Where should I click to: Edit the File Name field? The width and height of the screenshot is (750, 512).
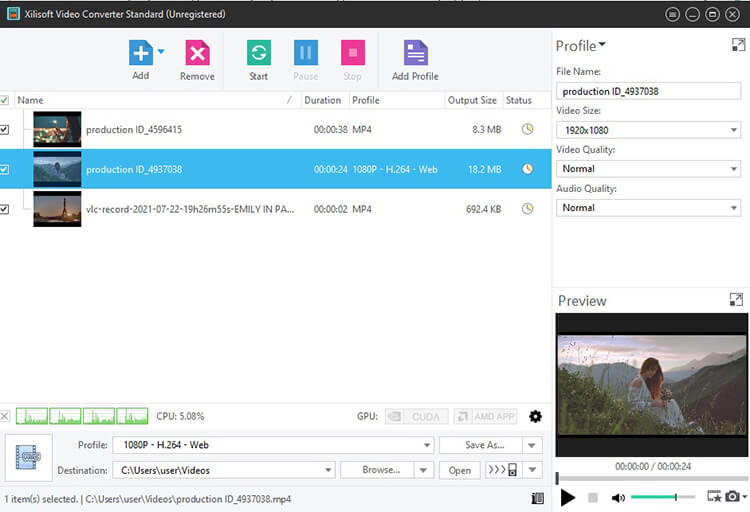(648, 91)
